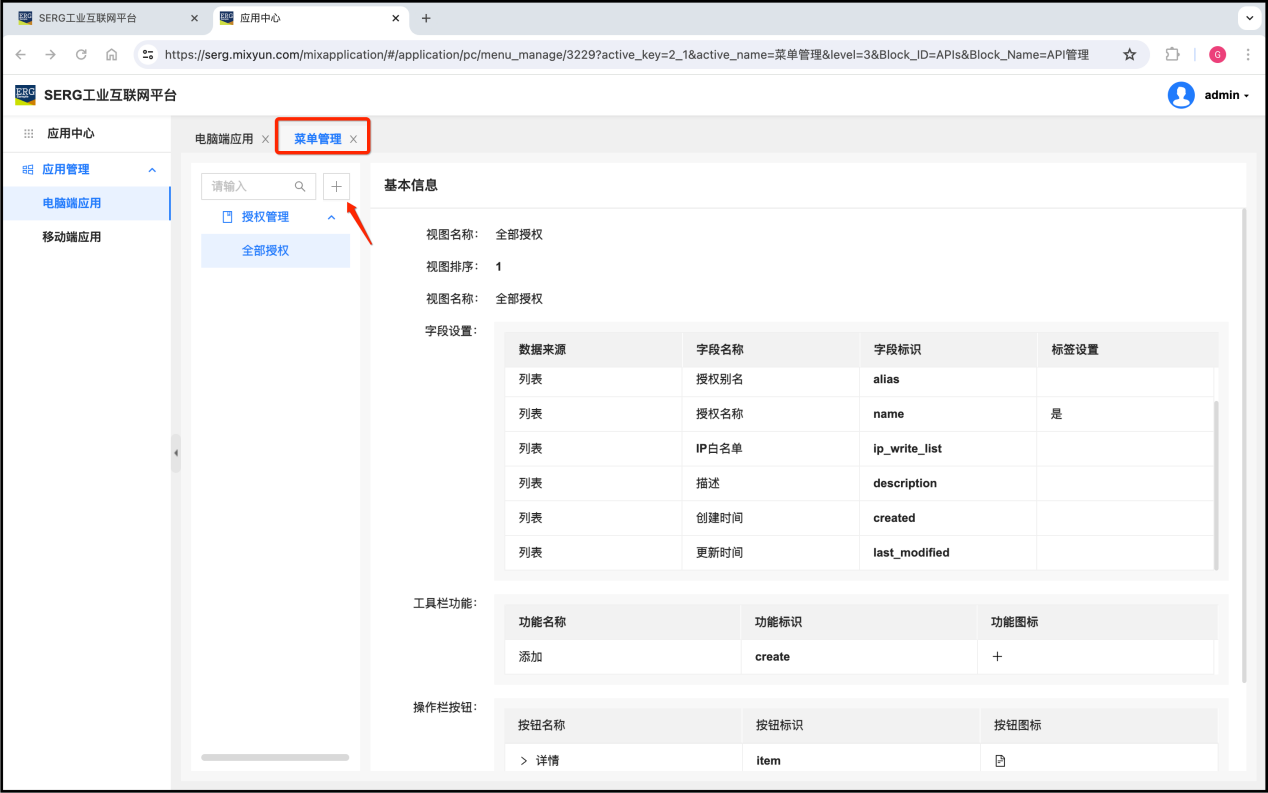
Task: Switch to the 电脑端应用 tab
Action: click(224, 139)
